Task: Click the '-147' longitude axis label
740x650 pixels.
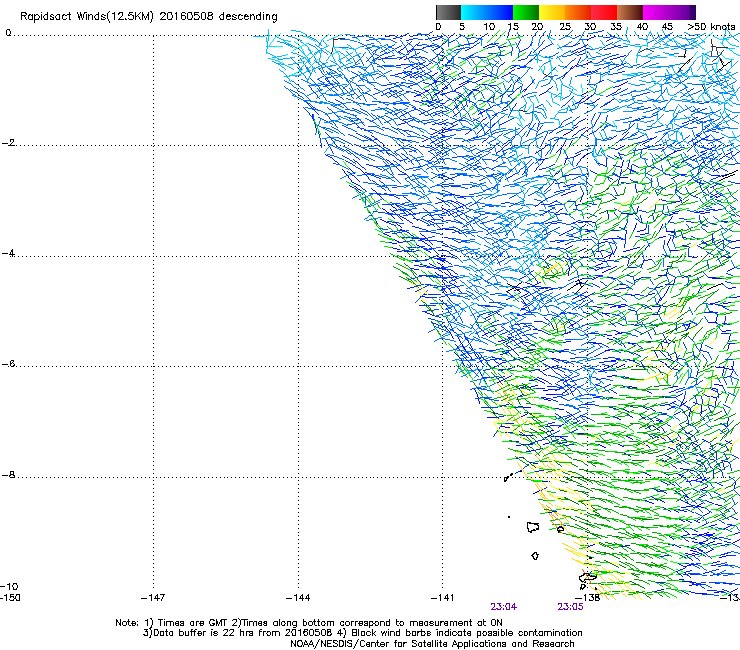Action: coord(153,598)
